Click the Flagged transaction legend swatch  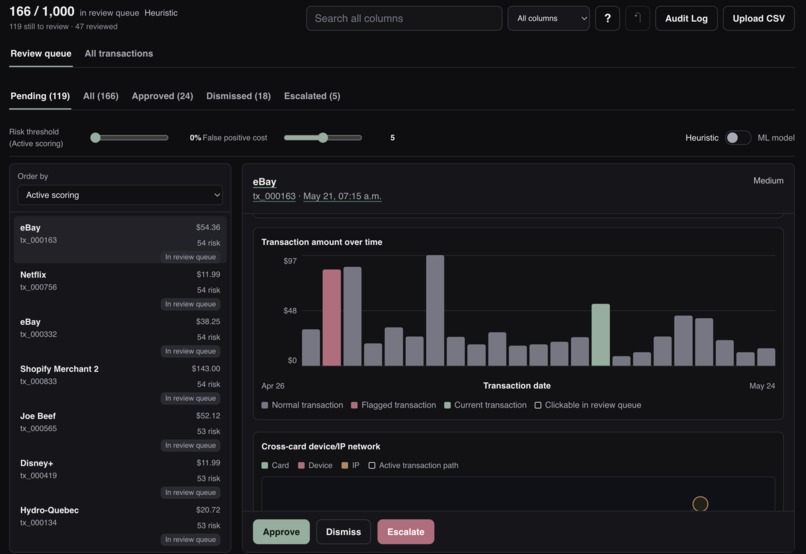[354, 405]
